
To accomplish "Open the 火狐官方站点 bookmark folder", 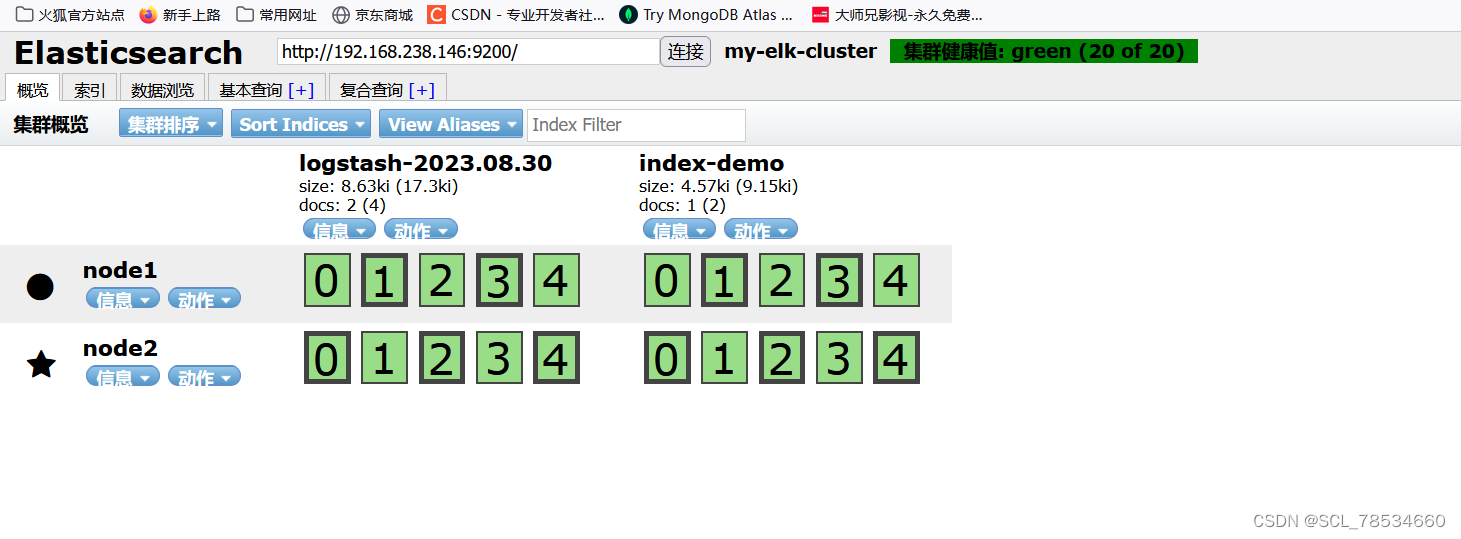I will [x=70, y=15].
